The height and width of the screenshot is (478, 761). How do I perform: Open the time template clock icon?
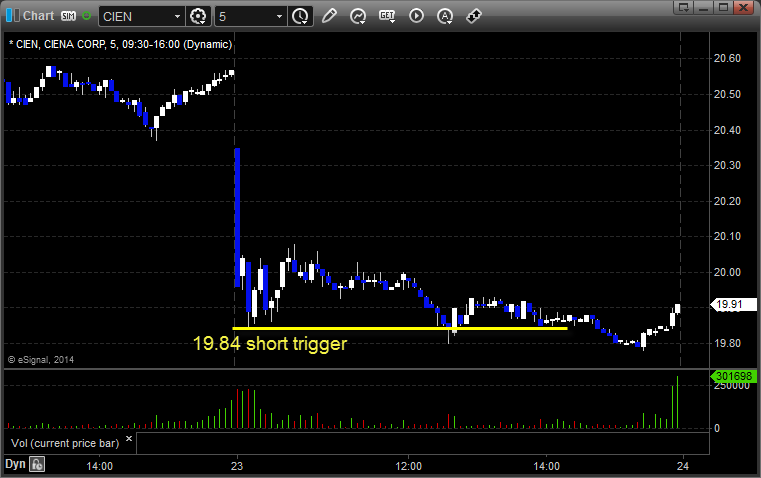(x=300, y=16)
